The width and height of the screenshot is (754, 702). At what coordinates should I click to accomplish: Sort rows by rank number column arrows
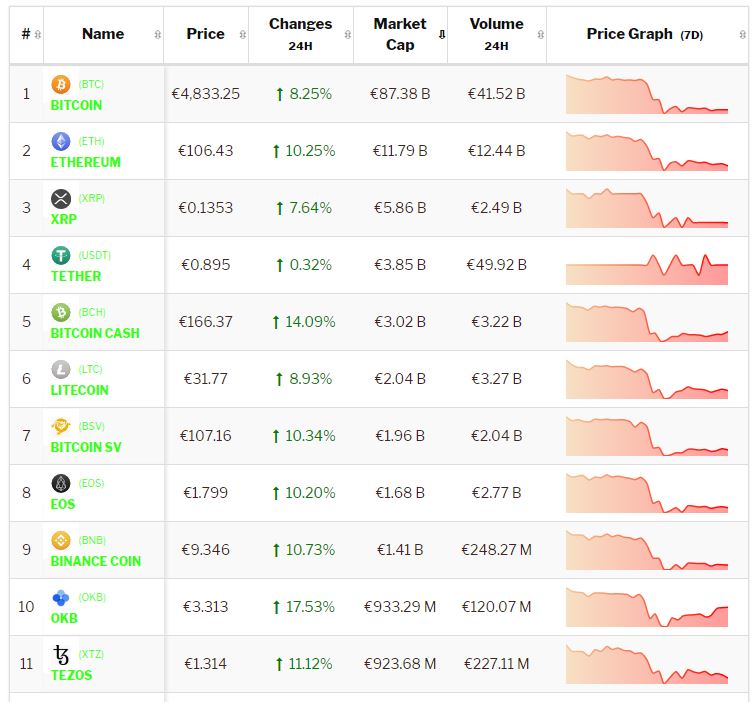point(37,35)
